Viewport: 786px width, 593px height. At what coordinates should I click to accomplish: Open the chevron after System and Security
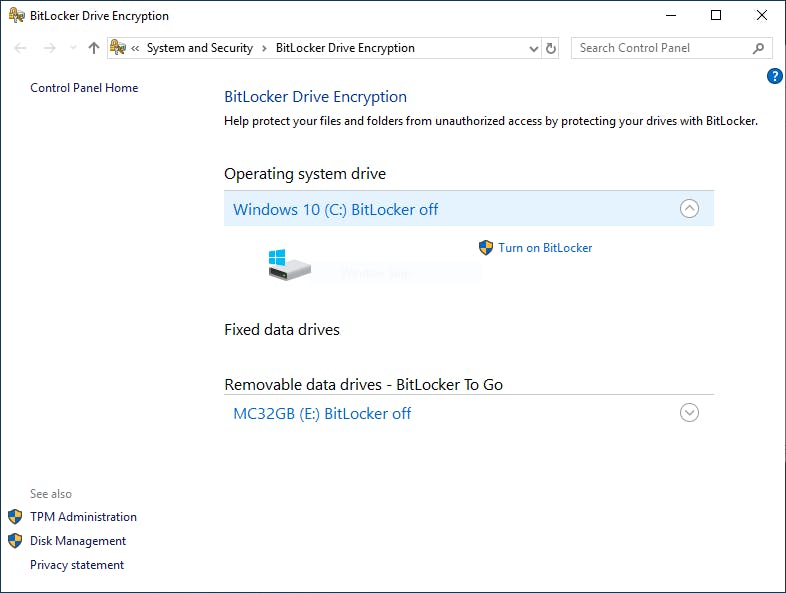[264, 49]
